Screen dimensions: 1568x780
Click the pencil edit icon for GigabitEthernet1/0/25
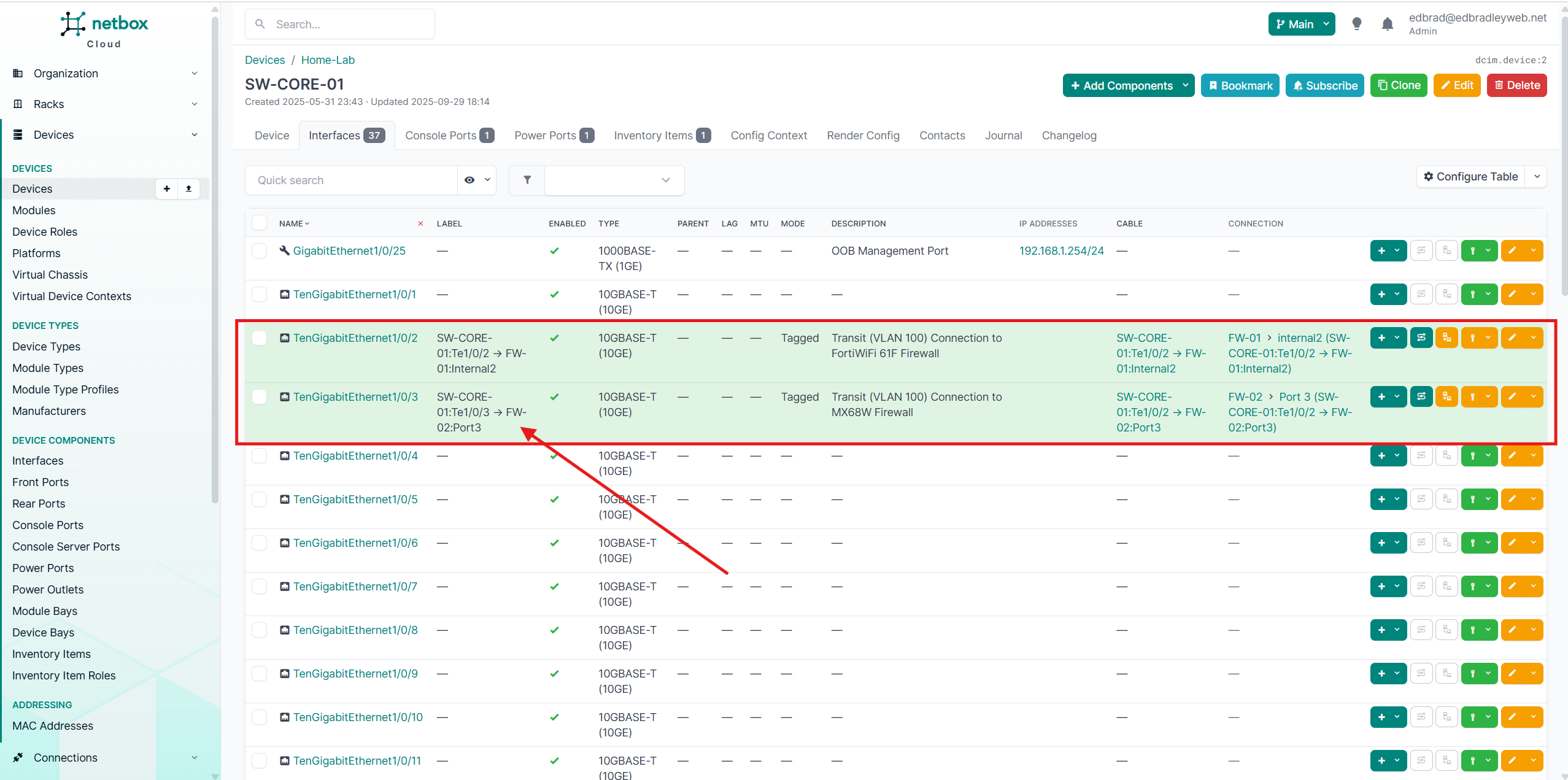[1512, 250]
